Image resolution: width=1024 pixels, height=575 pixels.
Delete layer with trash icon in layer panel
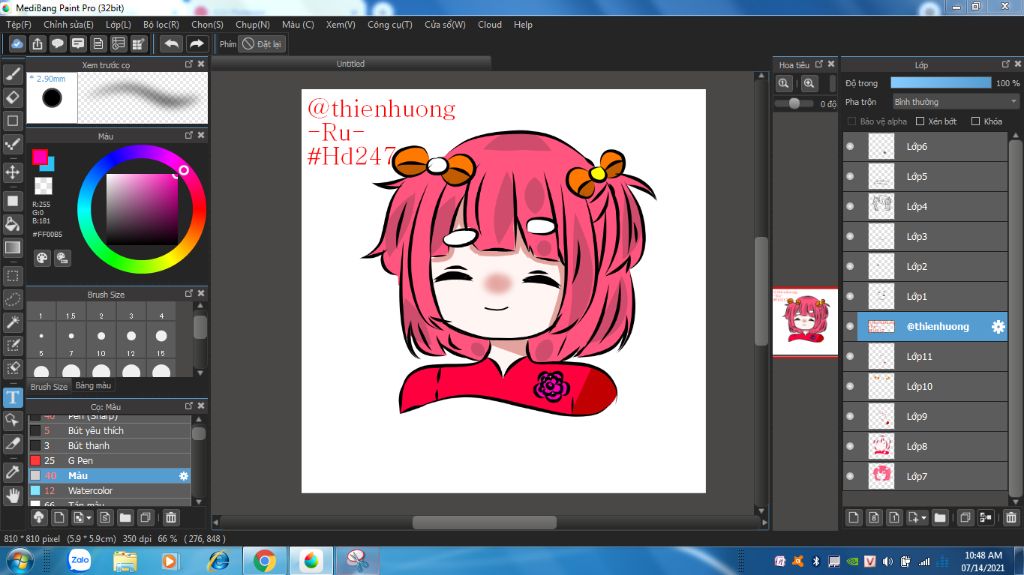point(1011,518)
